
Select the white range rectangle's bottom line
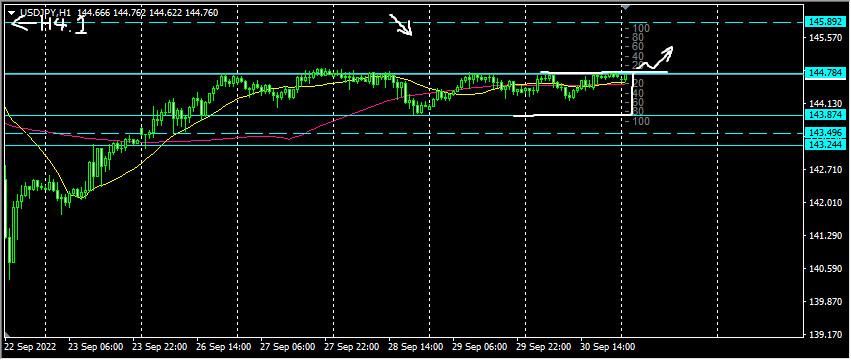pyautogui.click(x=571, y=115)
